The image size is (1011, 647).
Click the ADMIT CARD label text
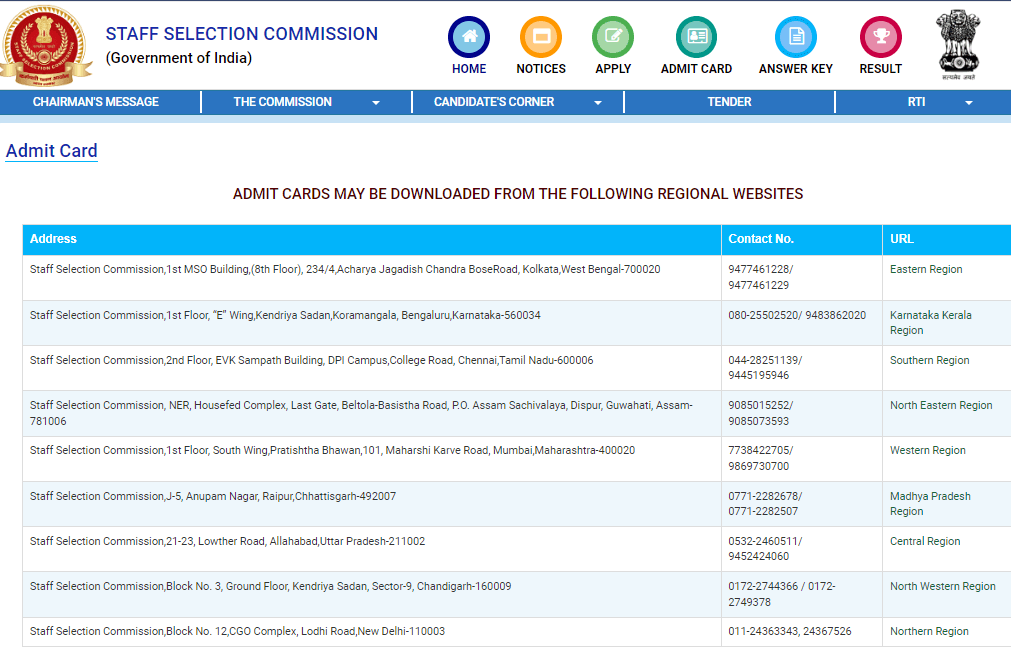pyautogui.click(x=696, y=68)
